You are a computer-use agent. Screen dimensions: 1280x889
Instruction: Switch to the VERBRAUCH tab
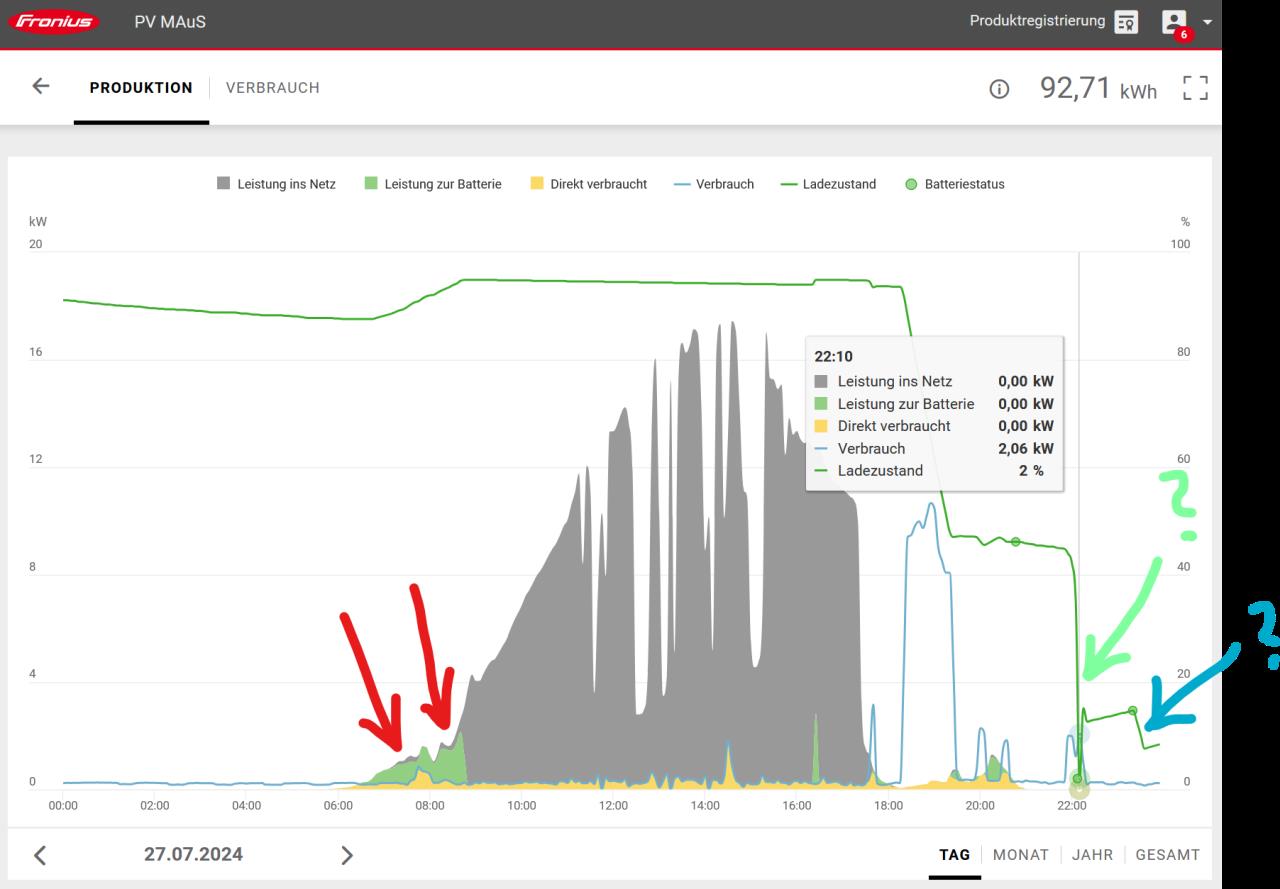(x=273, y=88)
